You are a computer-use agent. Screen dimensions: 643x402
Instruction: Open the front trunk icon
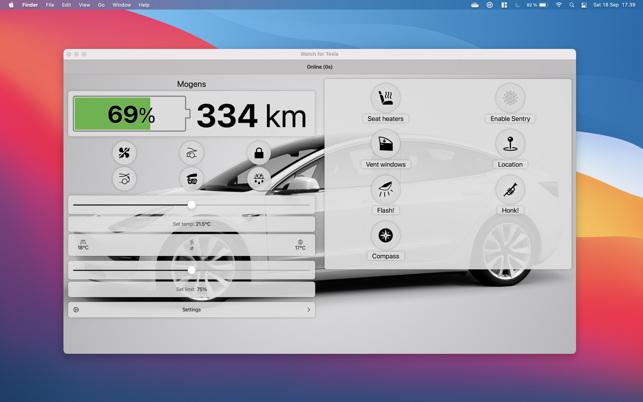tap(192, 153)
